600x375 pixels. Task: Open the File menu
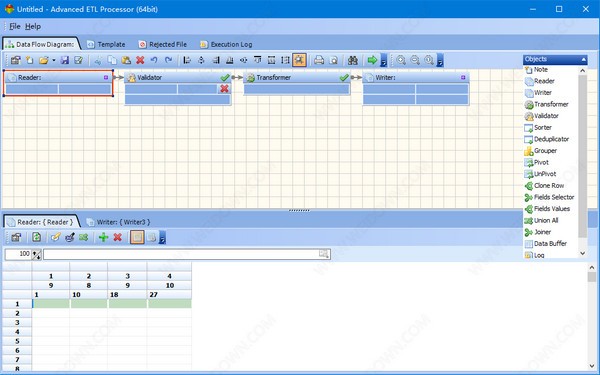point(15,26)
